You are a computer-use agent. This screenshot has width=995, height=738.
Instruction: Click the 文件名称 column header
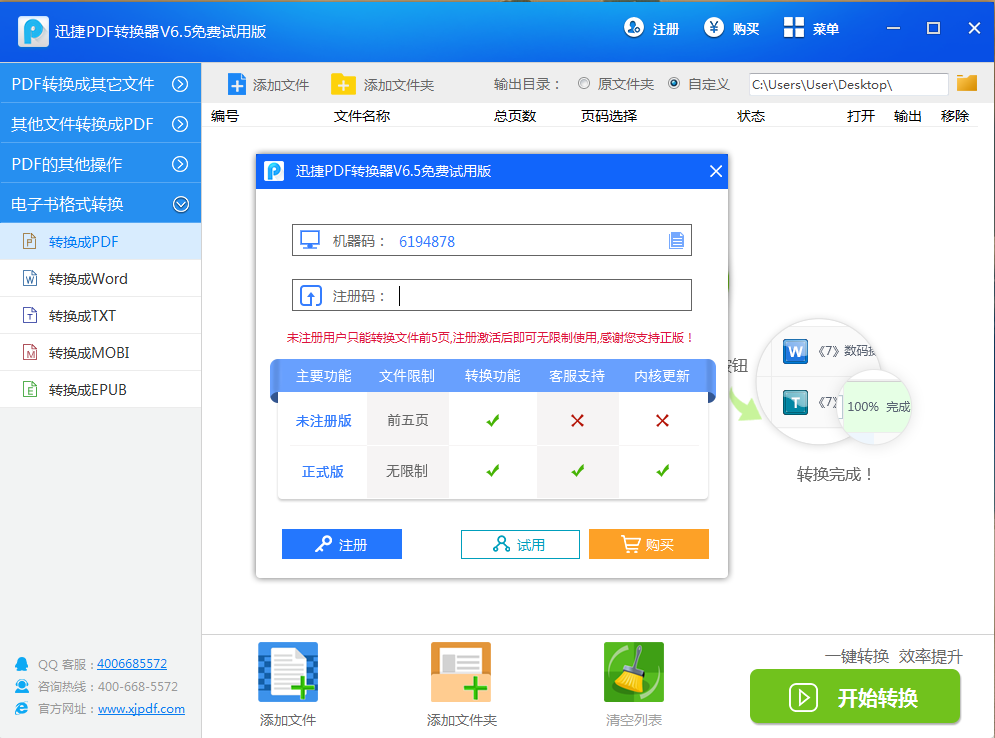pos(362,116)
